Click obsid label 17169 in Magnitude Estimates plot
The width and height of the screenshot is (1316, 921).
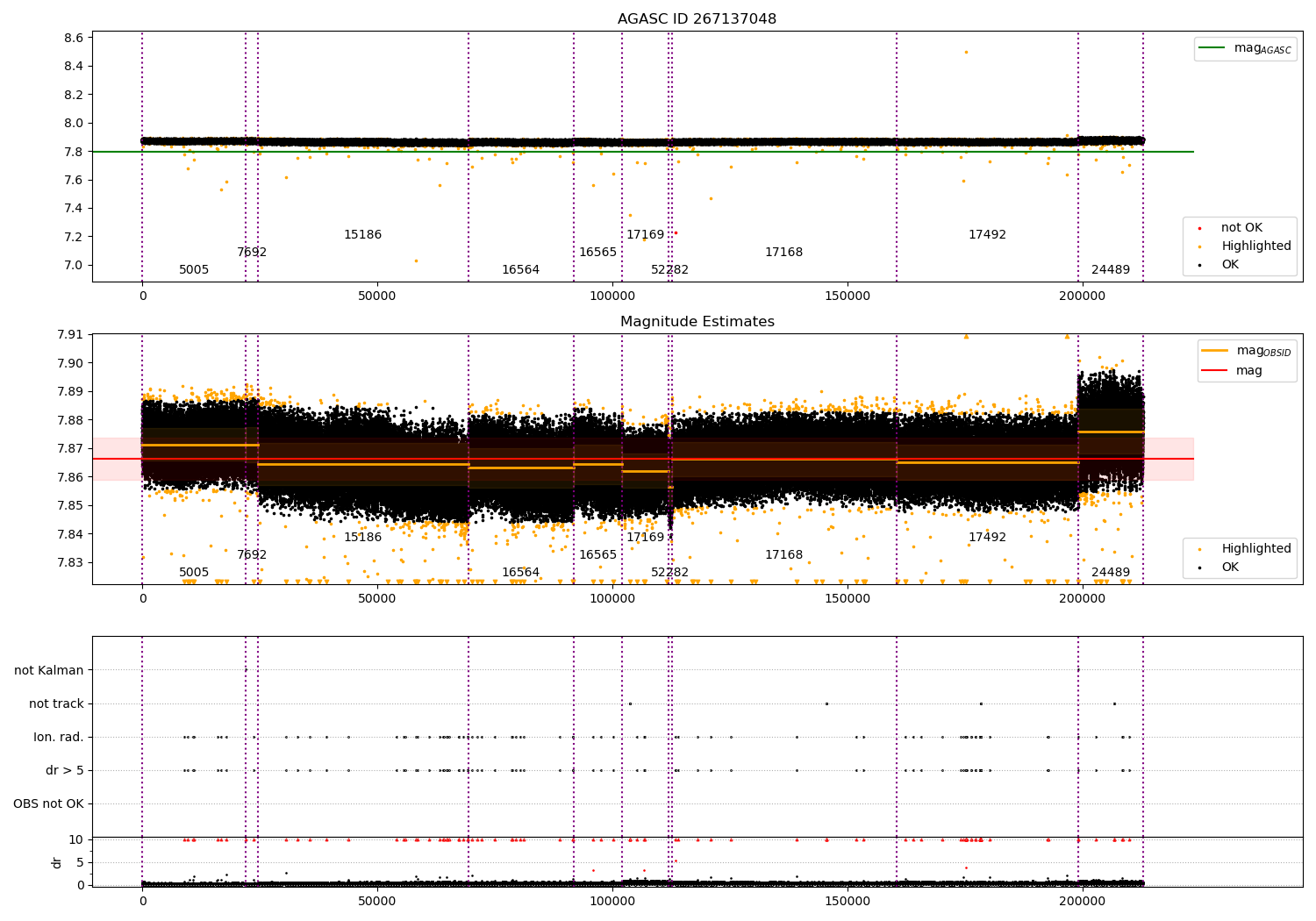[645, 538]
